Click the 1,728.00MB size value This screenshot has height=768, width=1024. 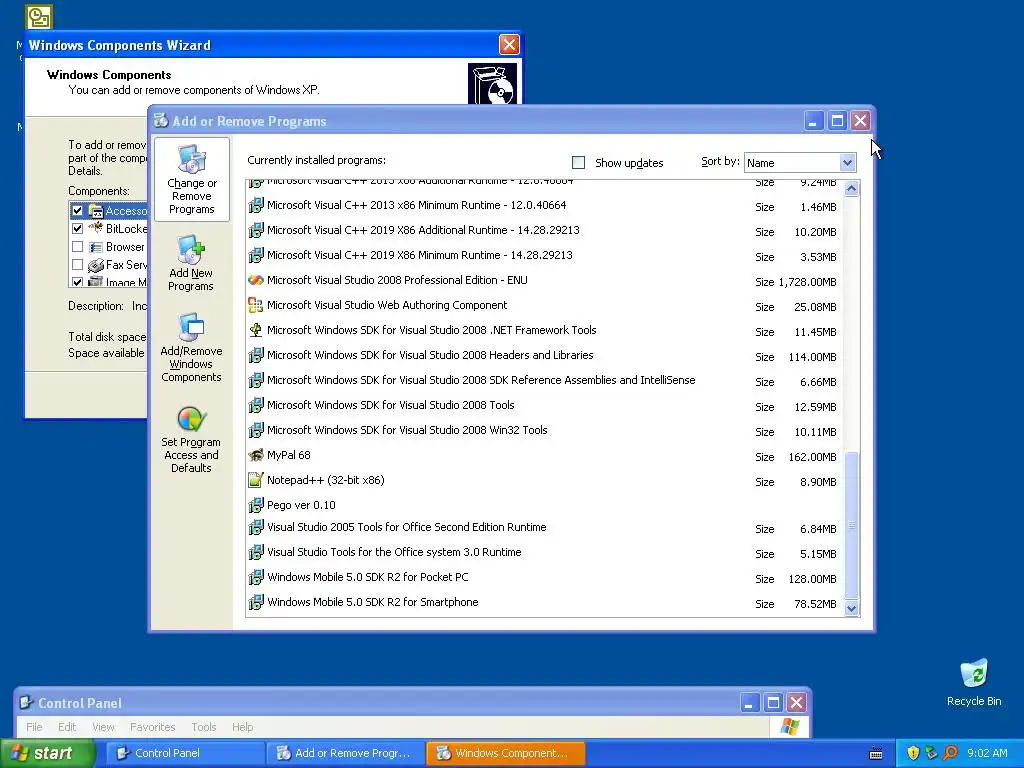tap(807, 282)
